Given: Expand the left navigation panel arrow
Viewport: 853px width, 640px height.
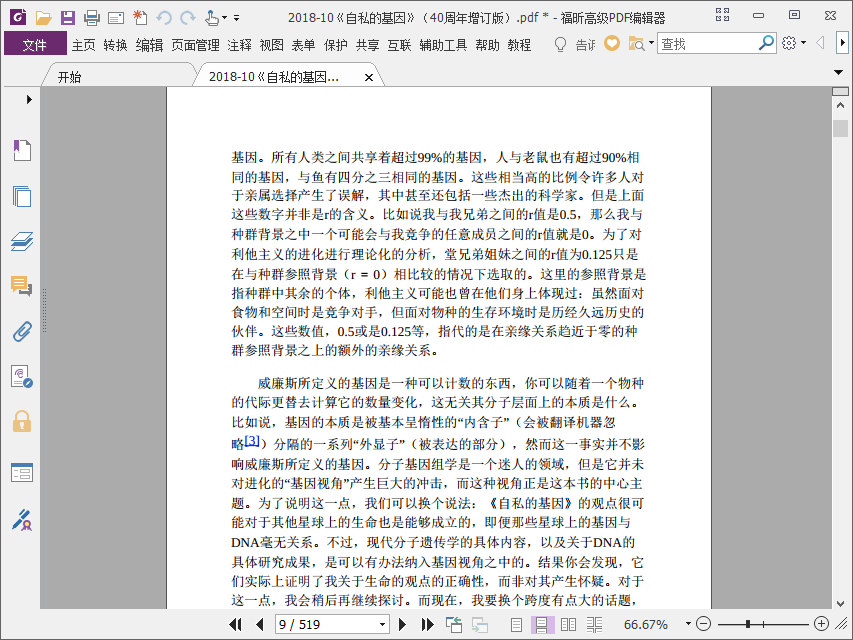Looking at the screenshot, I should (x=29, y=100).
